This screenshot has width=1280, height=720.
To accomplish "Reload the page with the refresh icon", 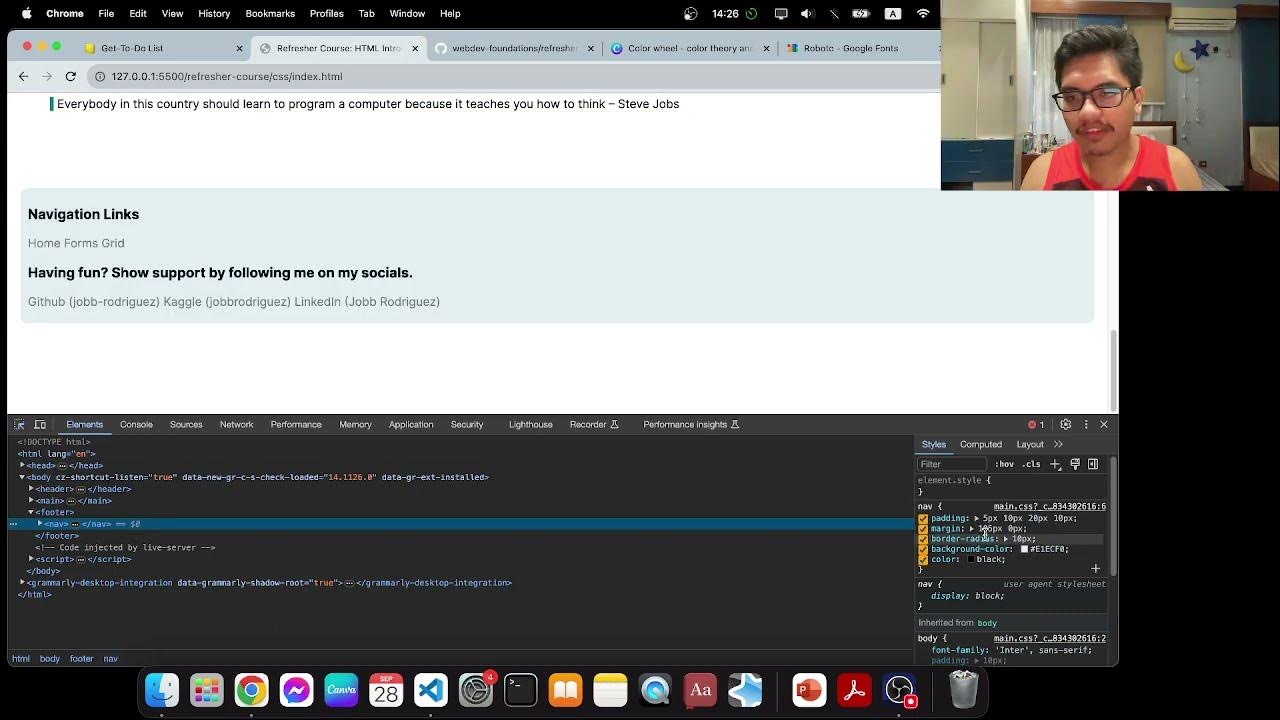I will coord(70,76).
